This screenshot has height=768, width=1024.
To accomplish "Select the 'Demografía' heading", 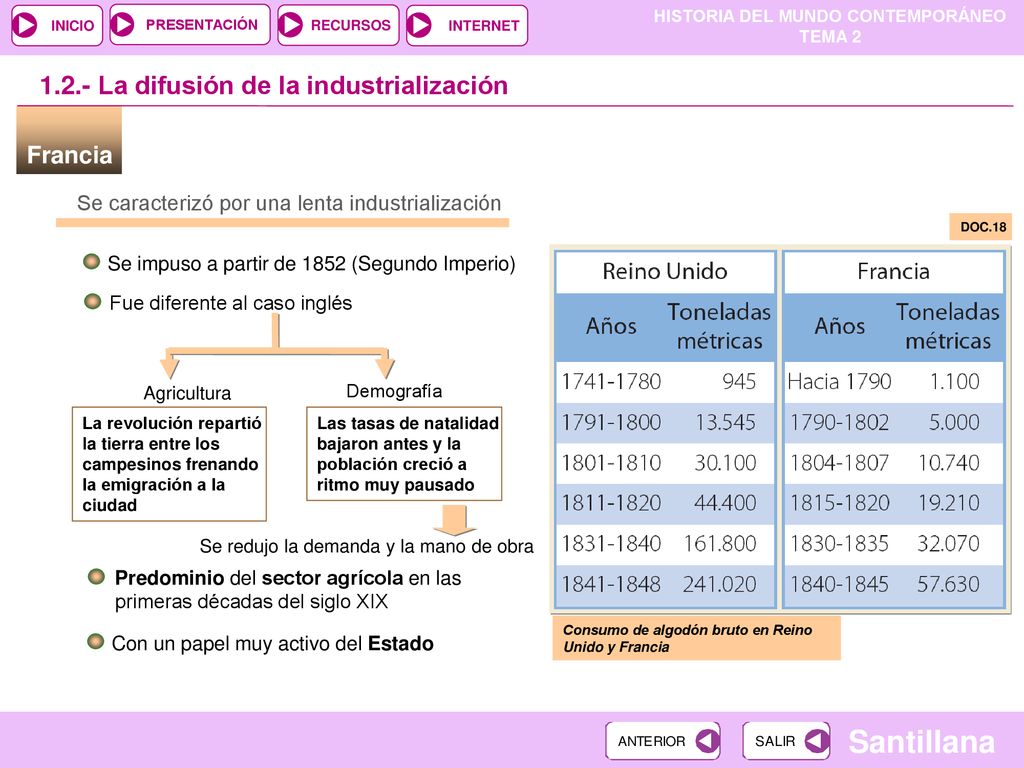I will (x=394, y=391).
